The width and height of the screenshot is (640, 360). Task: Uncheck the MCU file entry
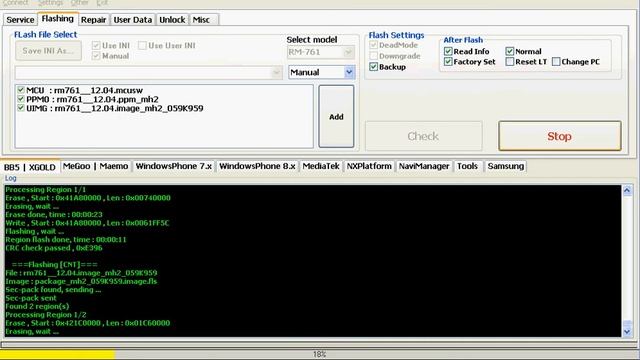pyautogui.click(x=21, y=89)
